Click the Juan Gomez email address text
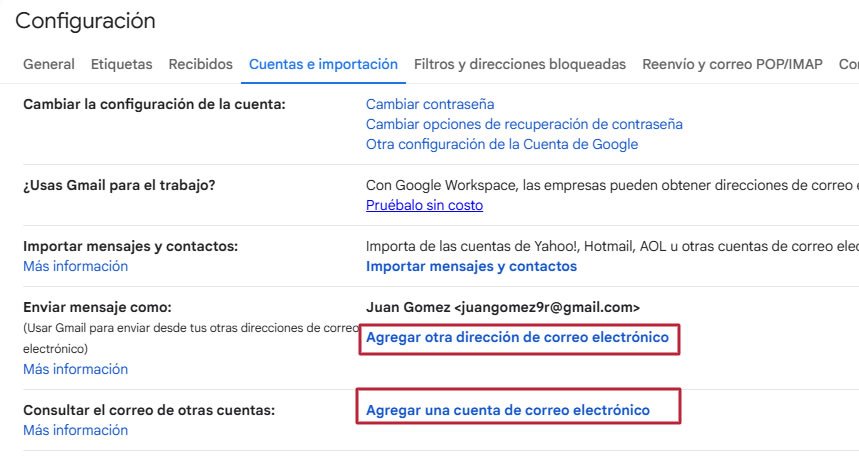This screenshot has width=859, height=456. pos(503,307)
